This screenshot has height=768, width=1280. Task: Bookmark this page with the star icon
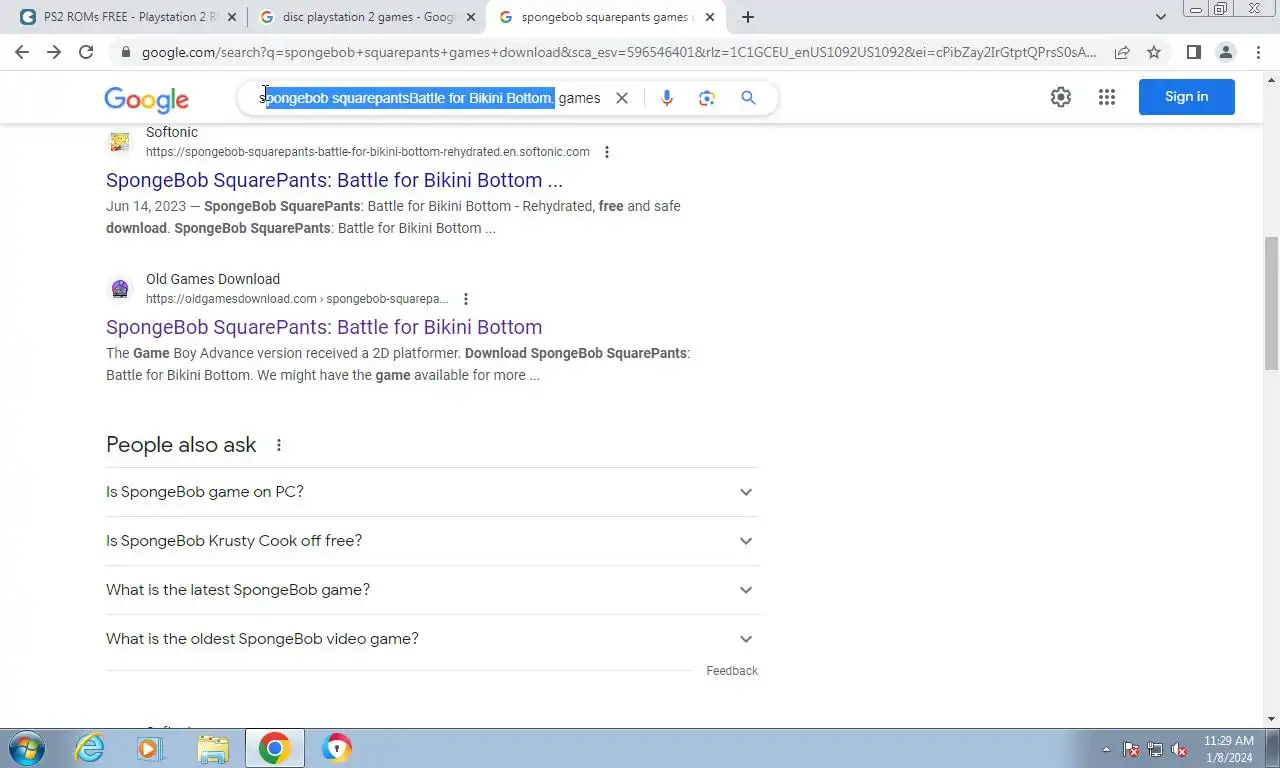click(1154, 52)
